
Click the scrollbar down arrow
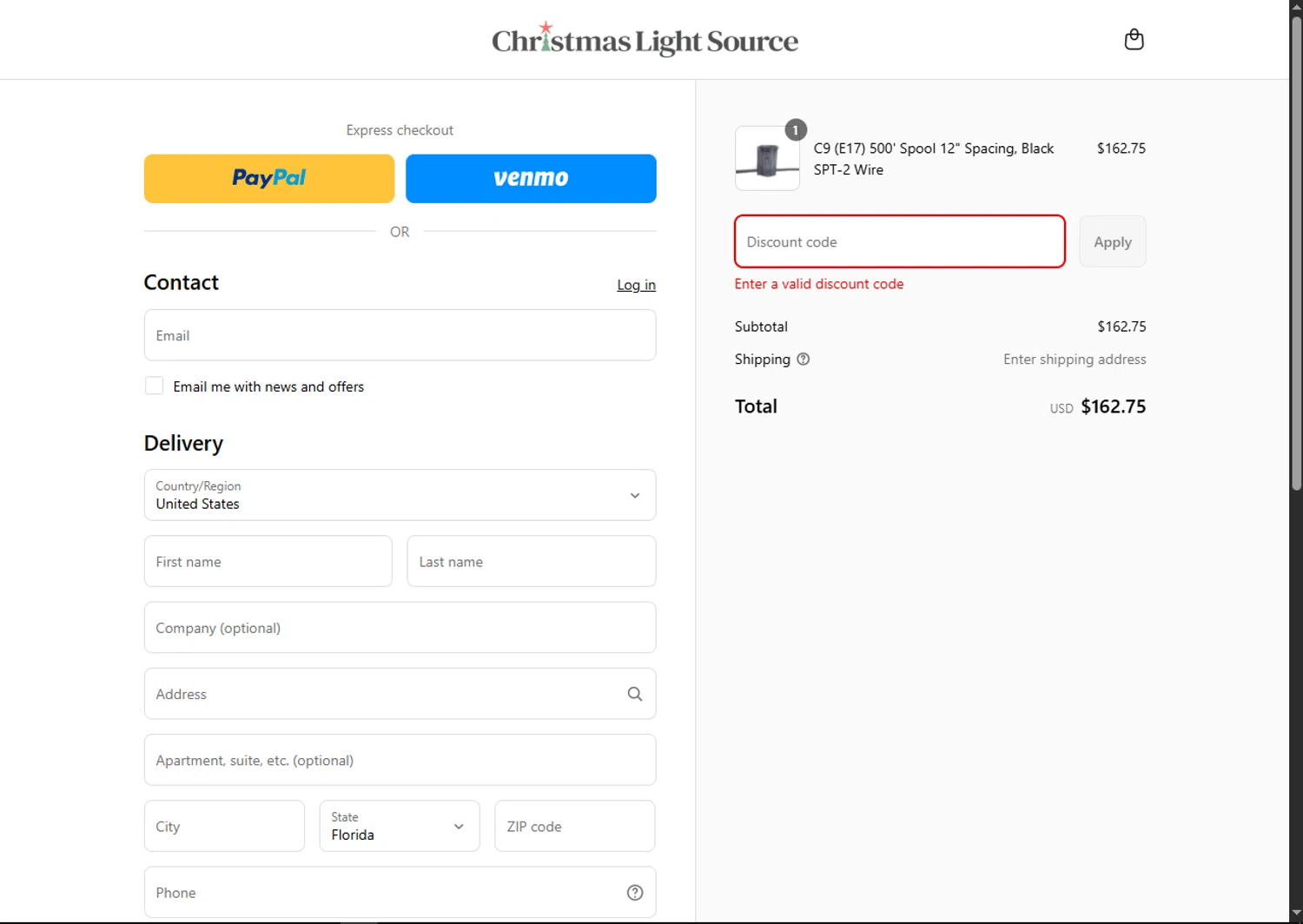[x=1296, y=914]
